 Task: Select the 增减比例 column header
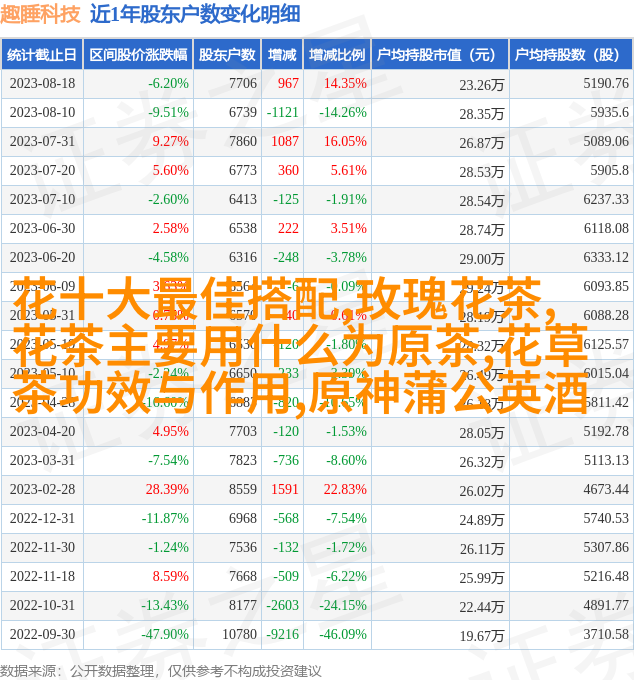(x=336, y=55)
